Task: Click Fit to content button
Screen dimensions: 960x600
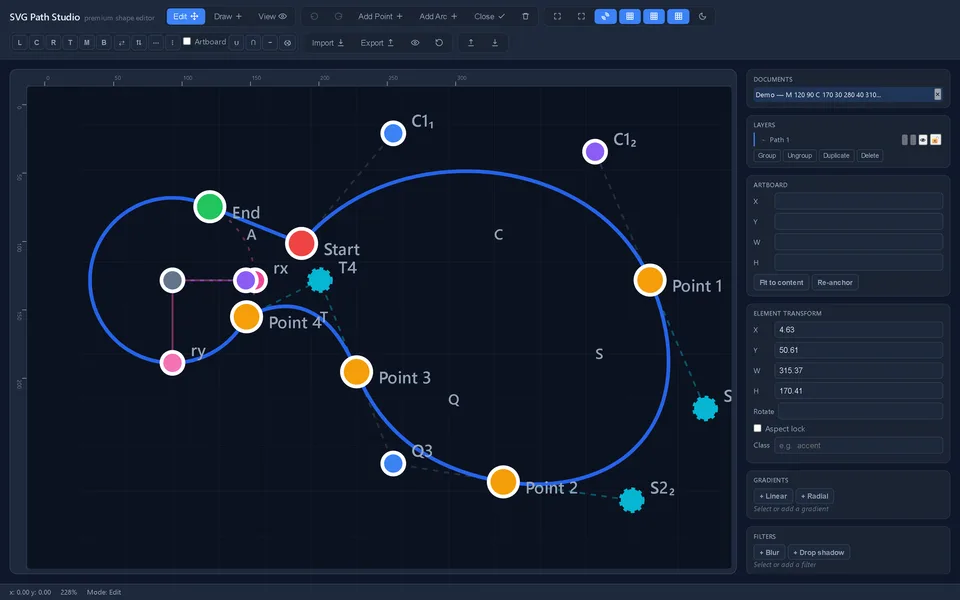Action: pos(781,282)
